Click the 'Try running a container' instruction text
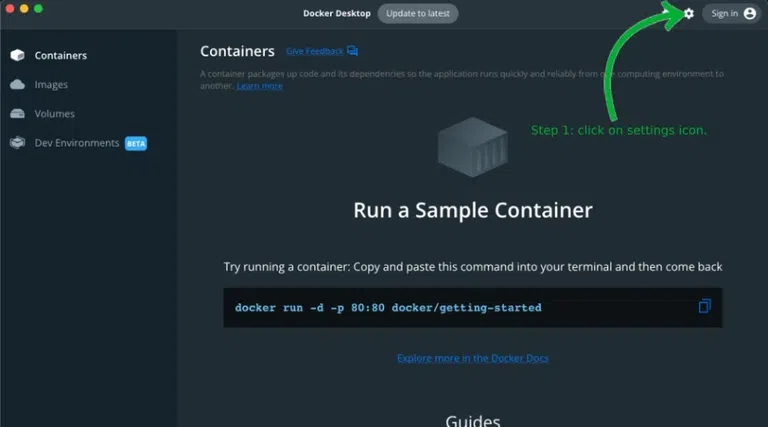Screen dimensions: 768x427 click(473, 267)
